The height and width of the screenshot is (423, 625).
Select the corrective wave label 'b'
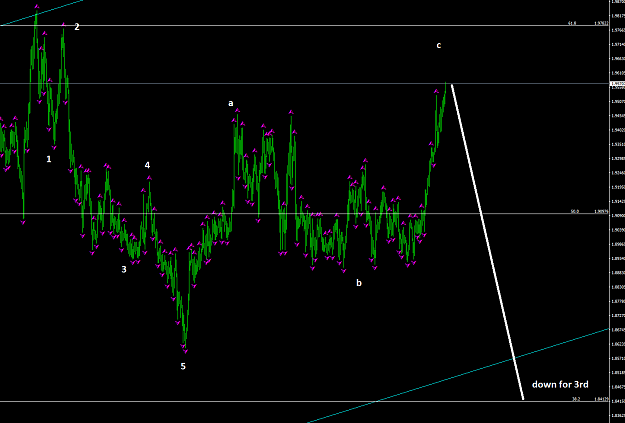(x=359, y=283)
